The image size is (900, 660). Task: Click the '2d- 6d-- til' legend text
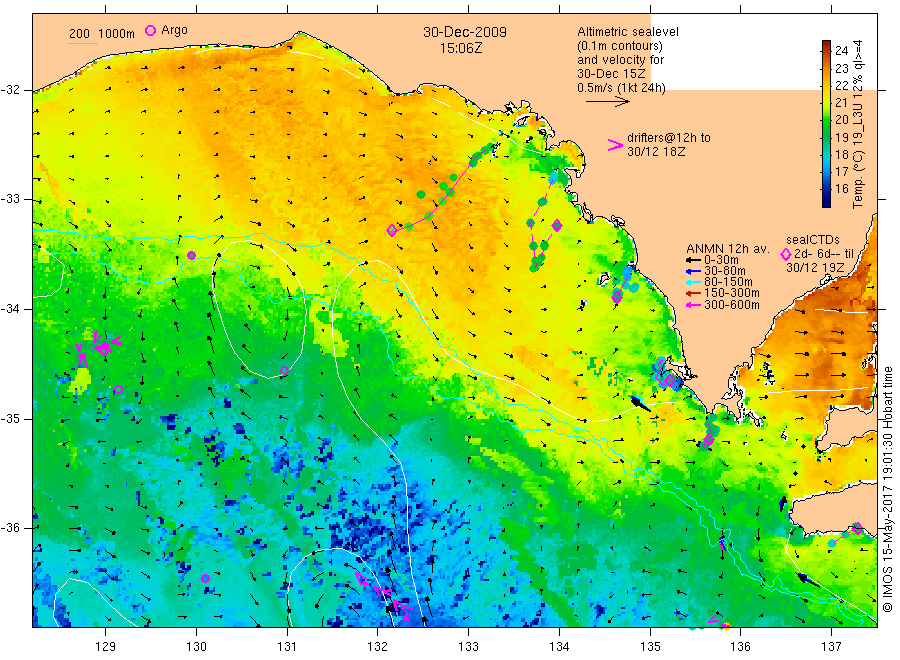[824, 254]
